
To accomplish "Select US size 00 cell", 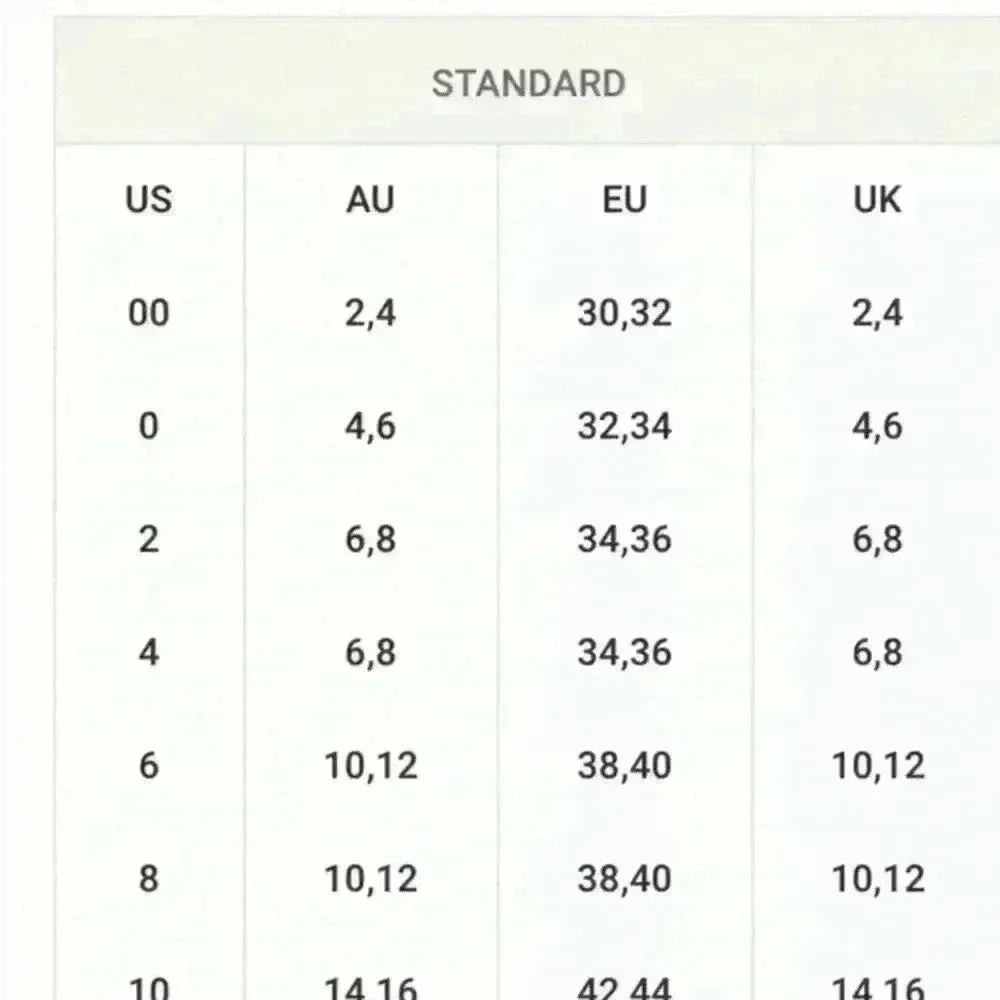I will click(x=149, y=314).
